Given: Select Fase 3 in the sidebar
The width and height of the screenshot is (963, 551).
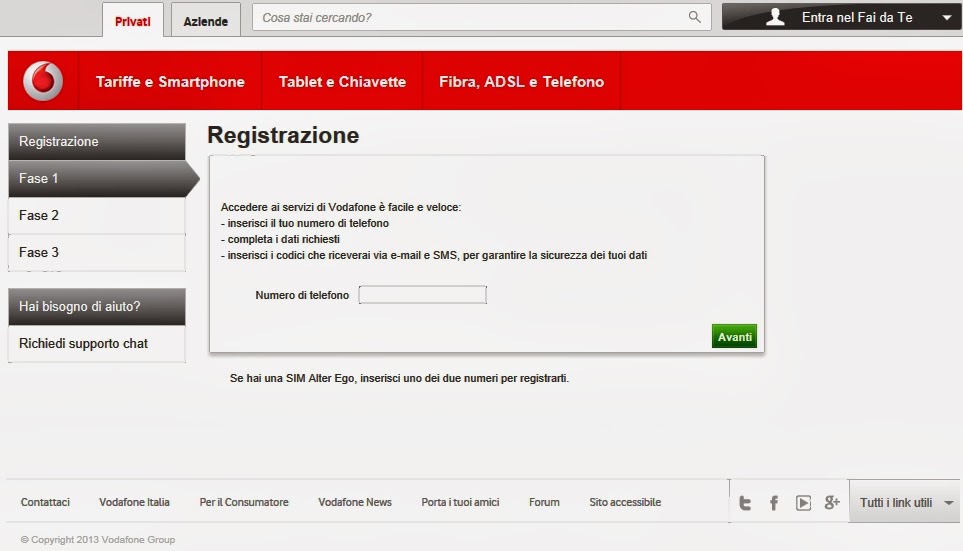Looking at the screenshot, I should tap(97, 252).
